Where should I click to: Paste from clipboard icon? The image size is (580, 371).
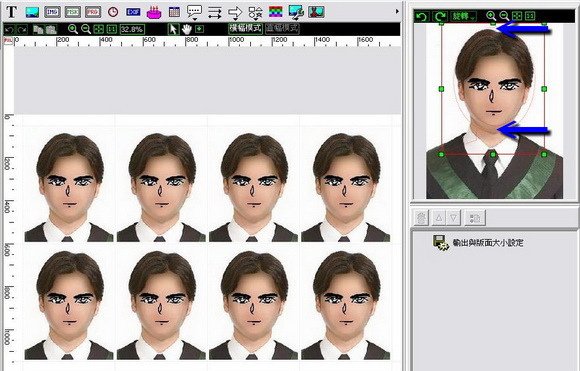coord(51,29)
